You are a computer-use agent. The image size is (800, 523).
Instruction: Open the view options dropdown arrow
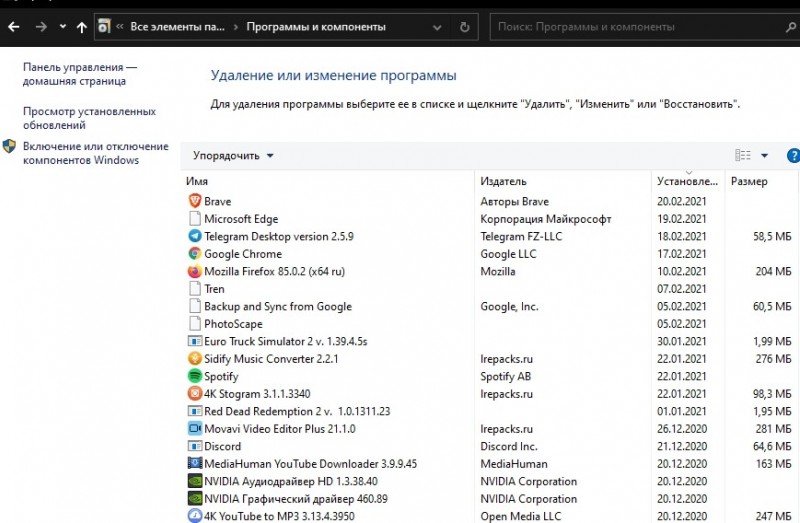click(x=764, y=156)
